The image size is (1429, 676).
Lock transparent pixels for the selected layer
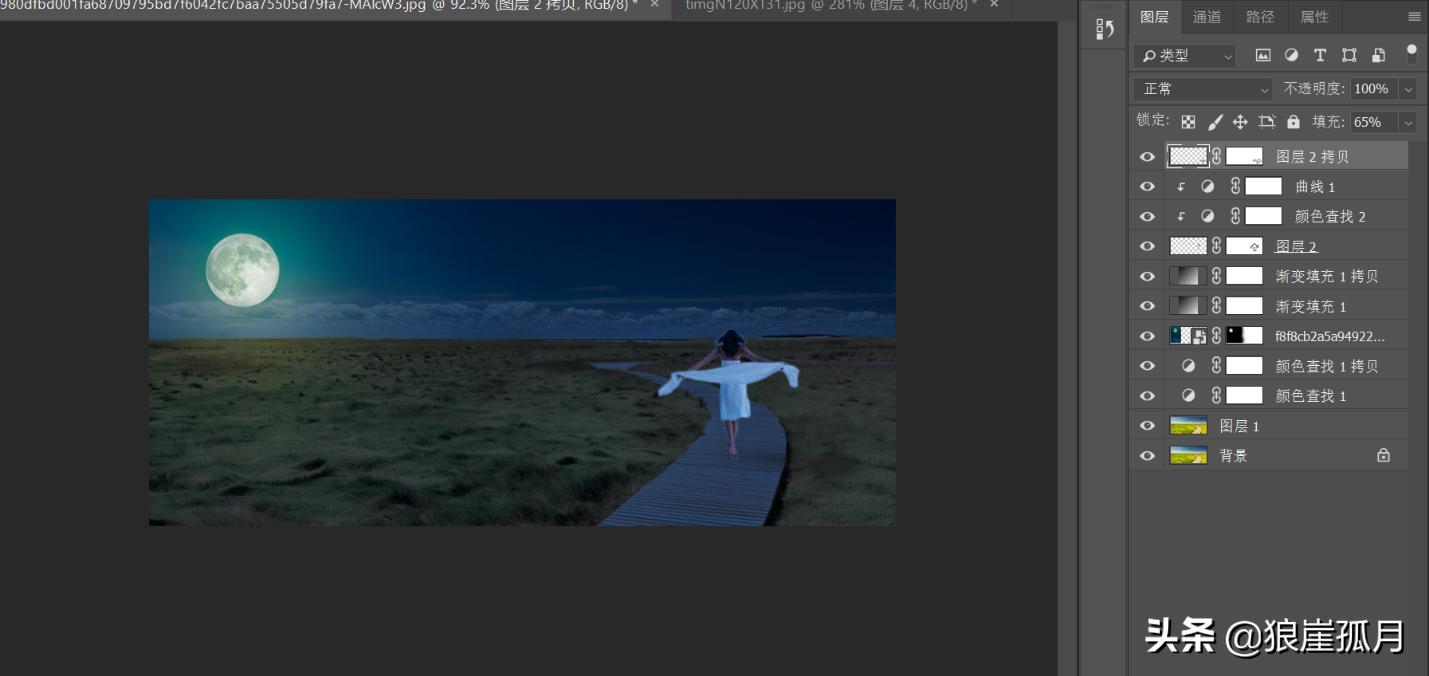pos(1189,122)
